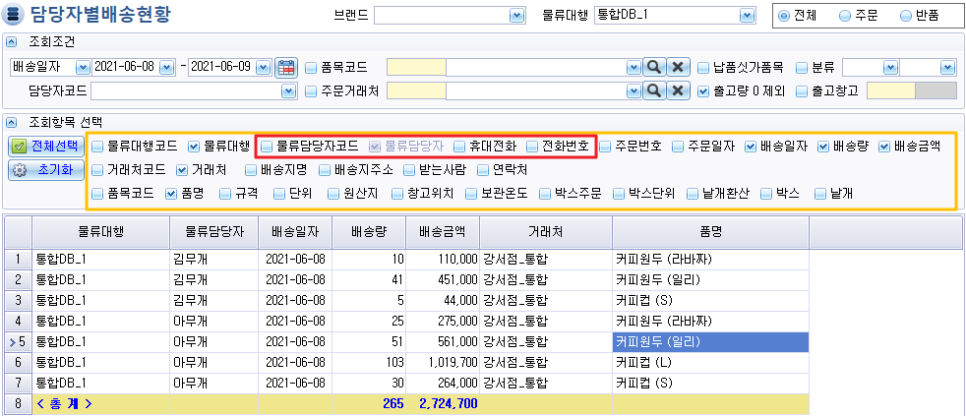Select the 주문 radio button
The height and width of the screenshot is (416, 966).
tap(845, 17)
